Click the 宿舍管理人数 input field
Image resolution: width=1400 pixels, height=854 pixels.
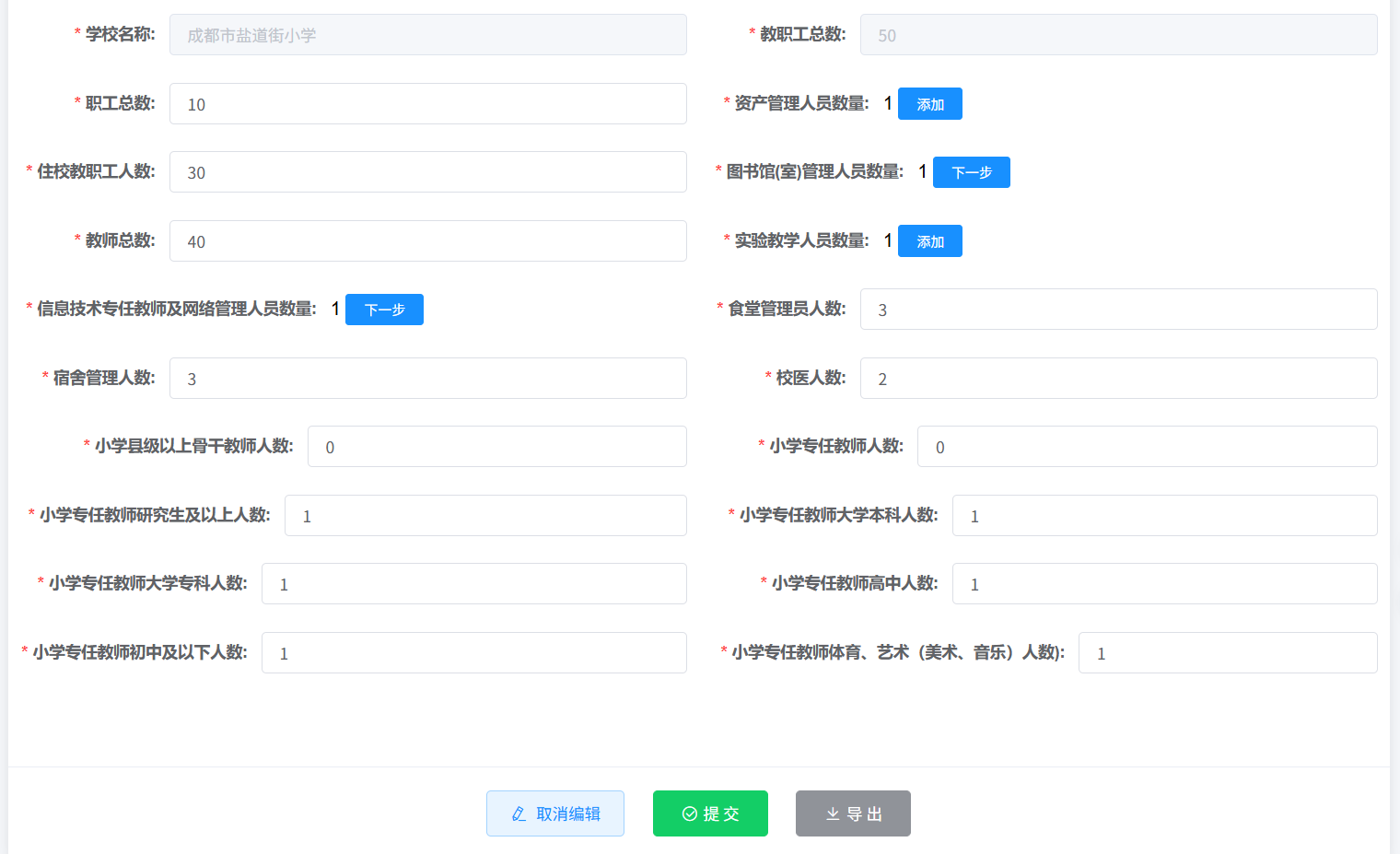point(427,379)
